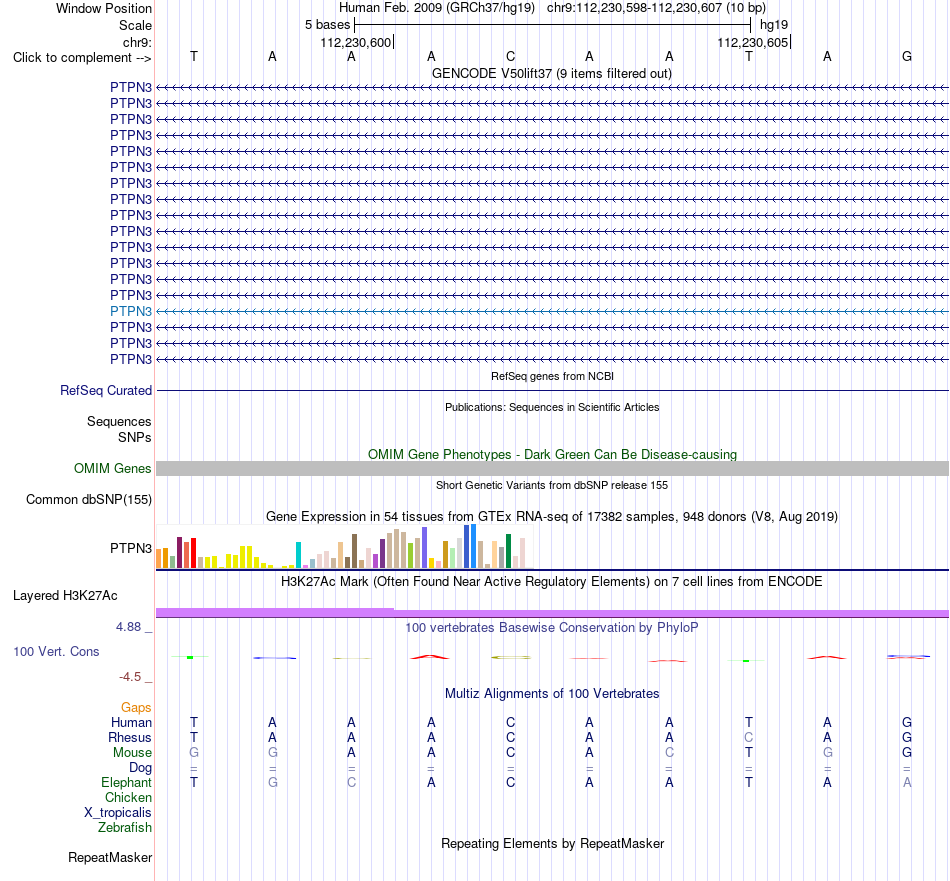
Task: Click the Scale label
Action: [x=135, y=25]
